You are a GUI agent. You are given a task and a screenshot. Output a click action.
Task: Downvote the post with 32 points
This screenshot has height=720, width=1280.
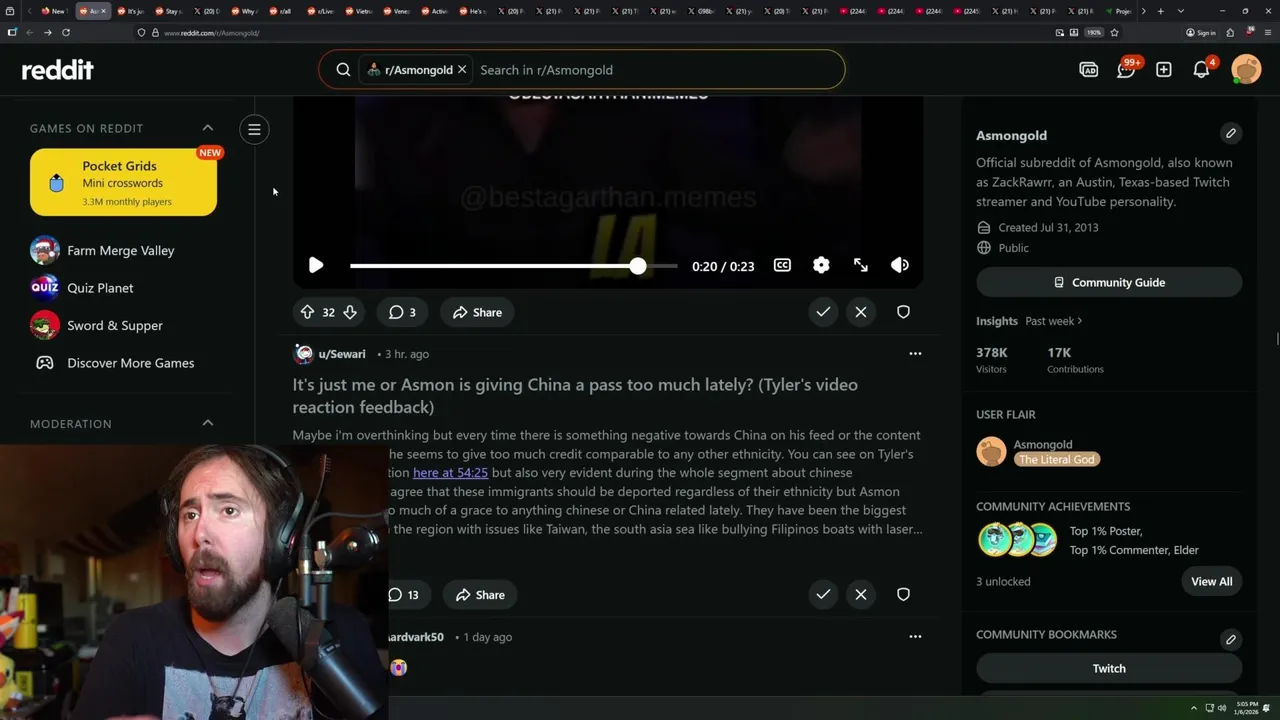(350, 312)
